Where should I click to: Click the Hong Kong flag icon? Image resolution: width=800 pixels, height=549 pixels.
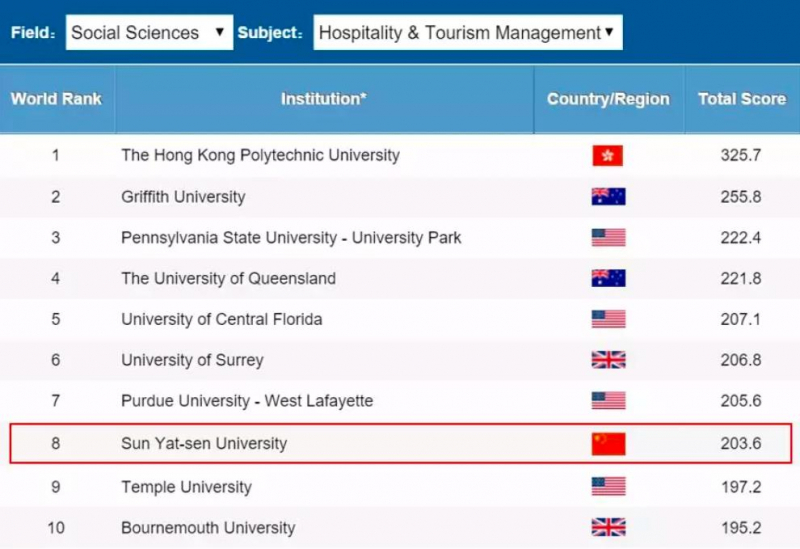[x=607, y=155]
